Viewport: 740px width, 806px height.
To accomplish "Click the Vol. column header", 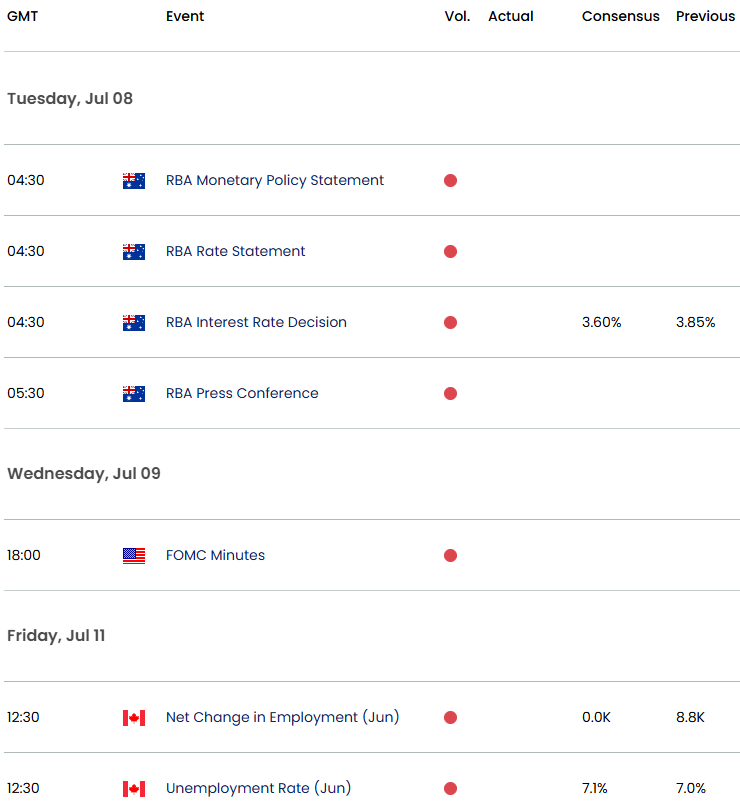I will (x=457, y=17).
